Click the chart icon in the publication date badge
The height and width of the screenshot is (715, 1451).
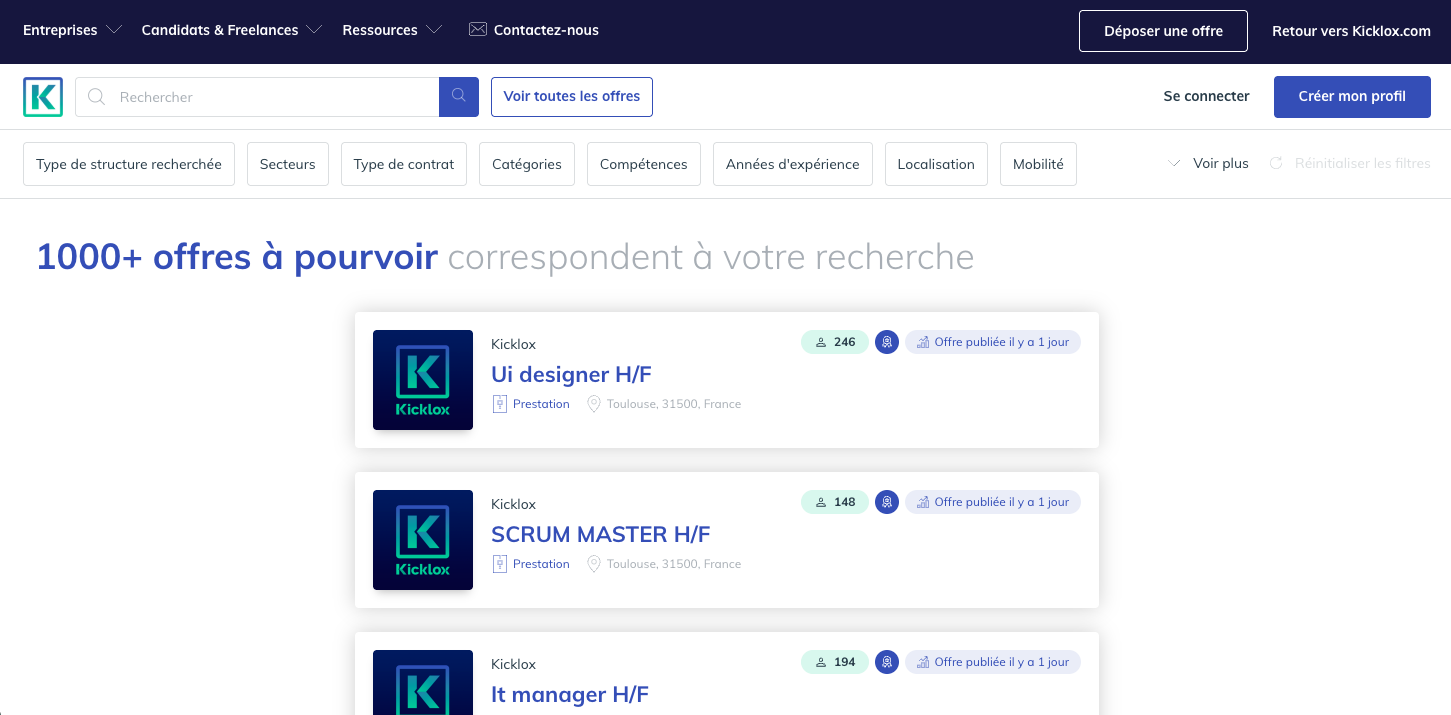pos(922,341)
